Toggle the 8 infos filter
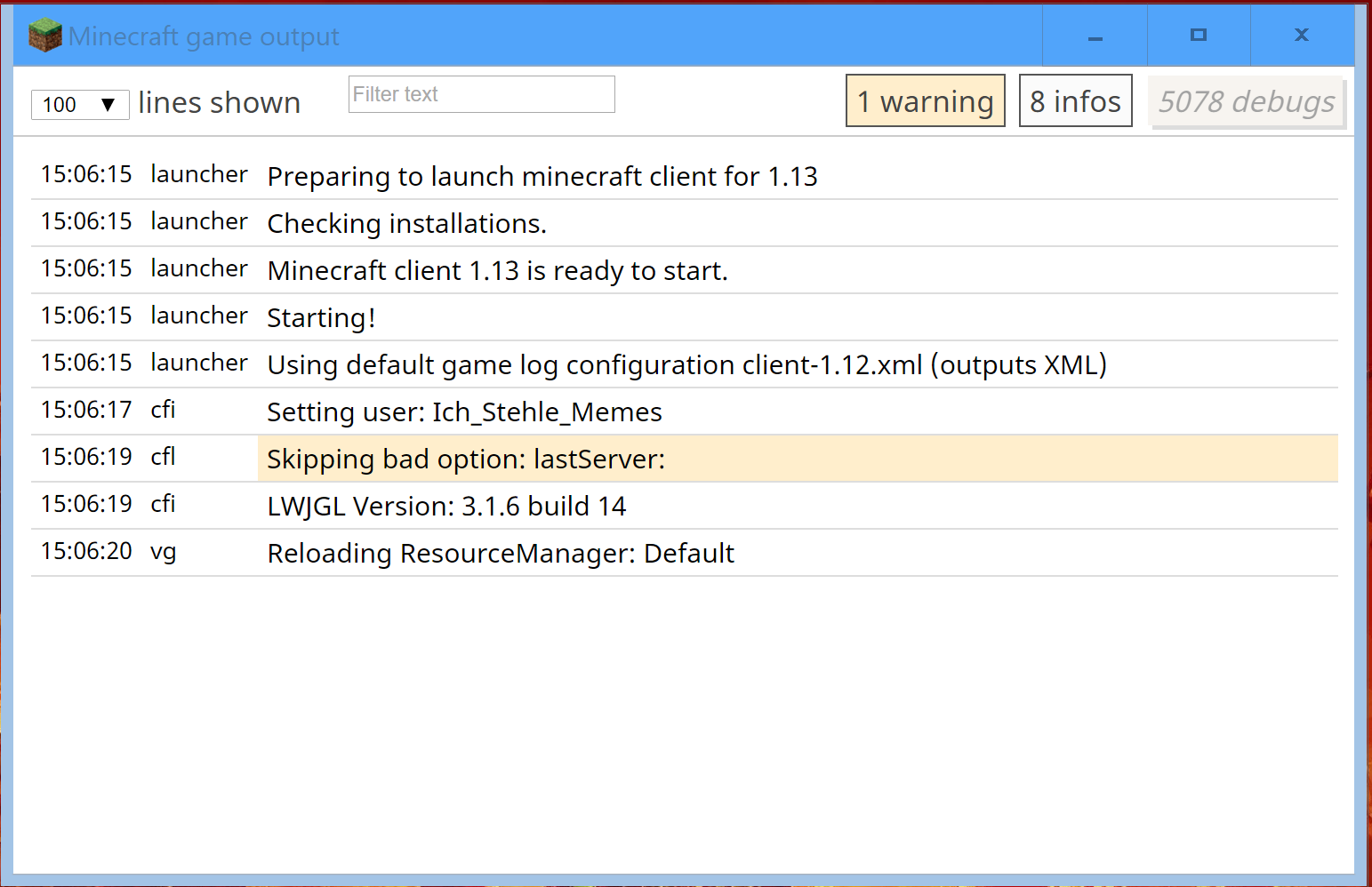This screenshot has width=1372, height=887. (1075, 101)
